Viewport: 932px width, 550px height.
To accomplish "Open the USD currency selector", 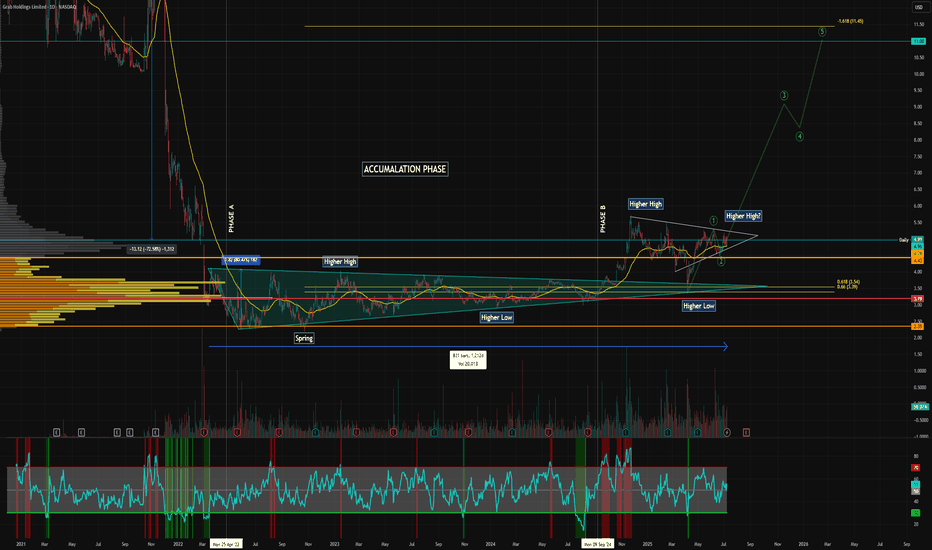I will 918,7.
